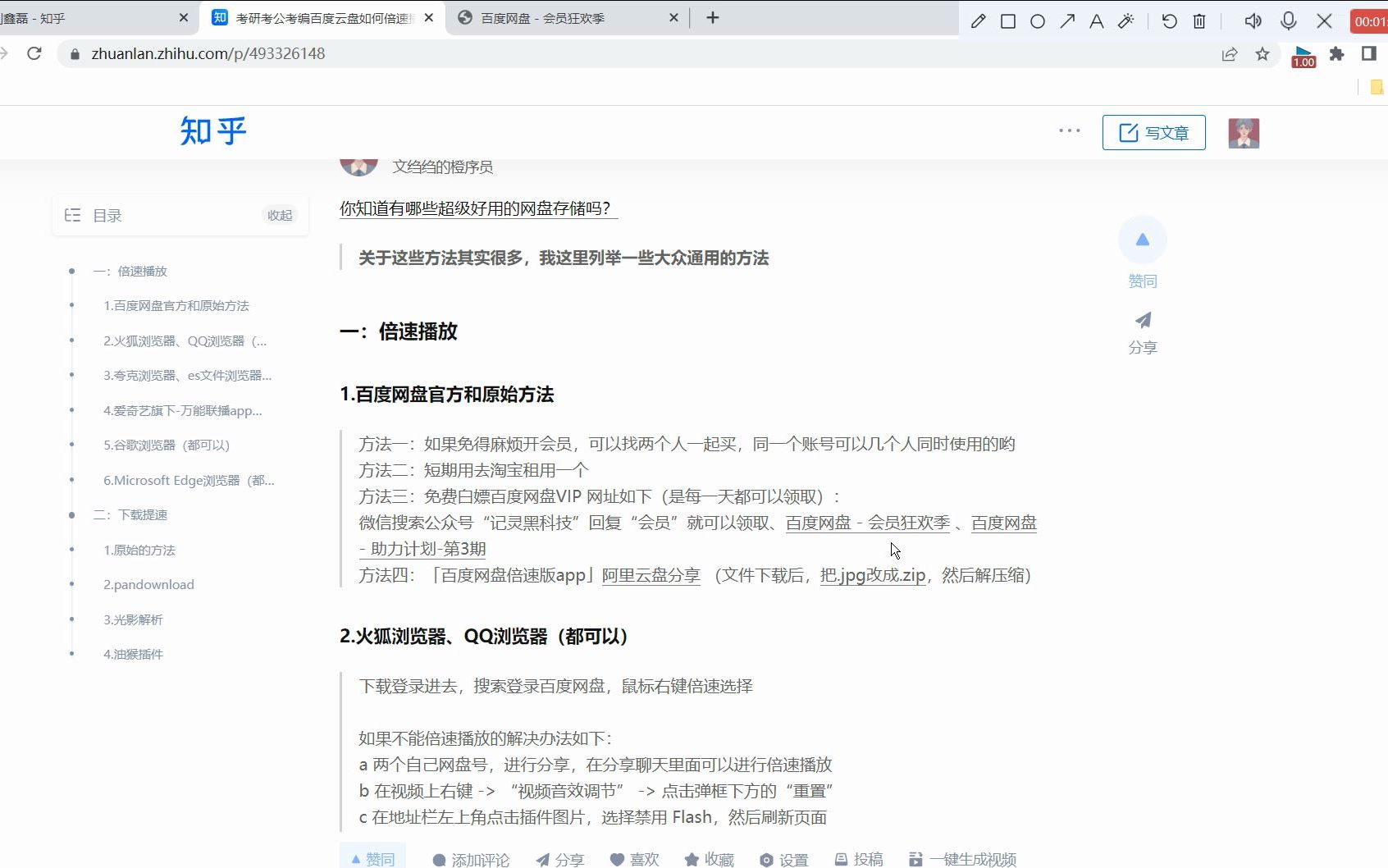Click 添加评论 in bottom bar
The image size is (1388, 868).
[471, 859]
